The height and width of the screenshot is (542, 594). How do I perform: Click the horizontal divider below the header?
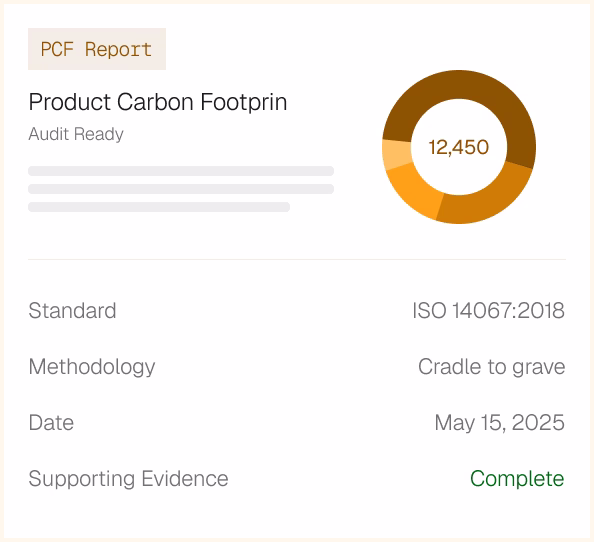297,260
